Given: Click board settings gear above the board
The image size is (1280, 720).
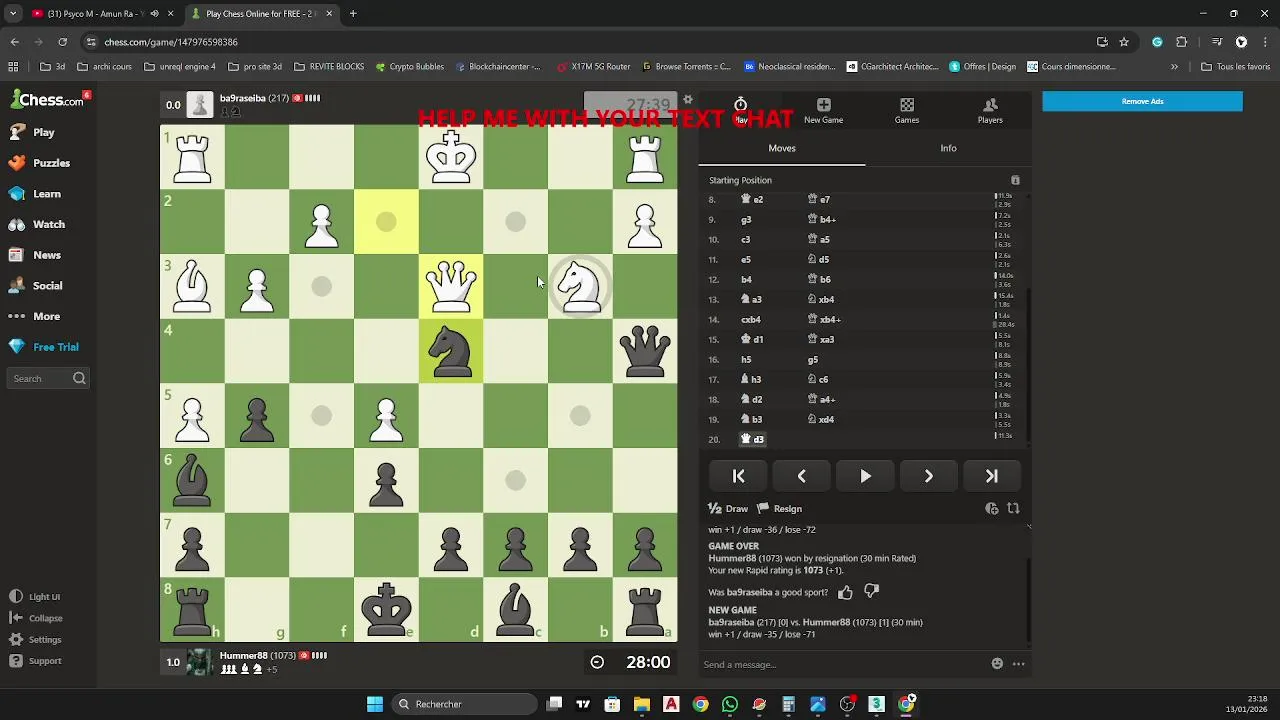Looking at the screenshot, I should [x=688, y=100].
